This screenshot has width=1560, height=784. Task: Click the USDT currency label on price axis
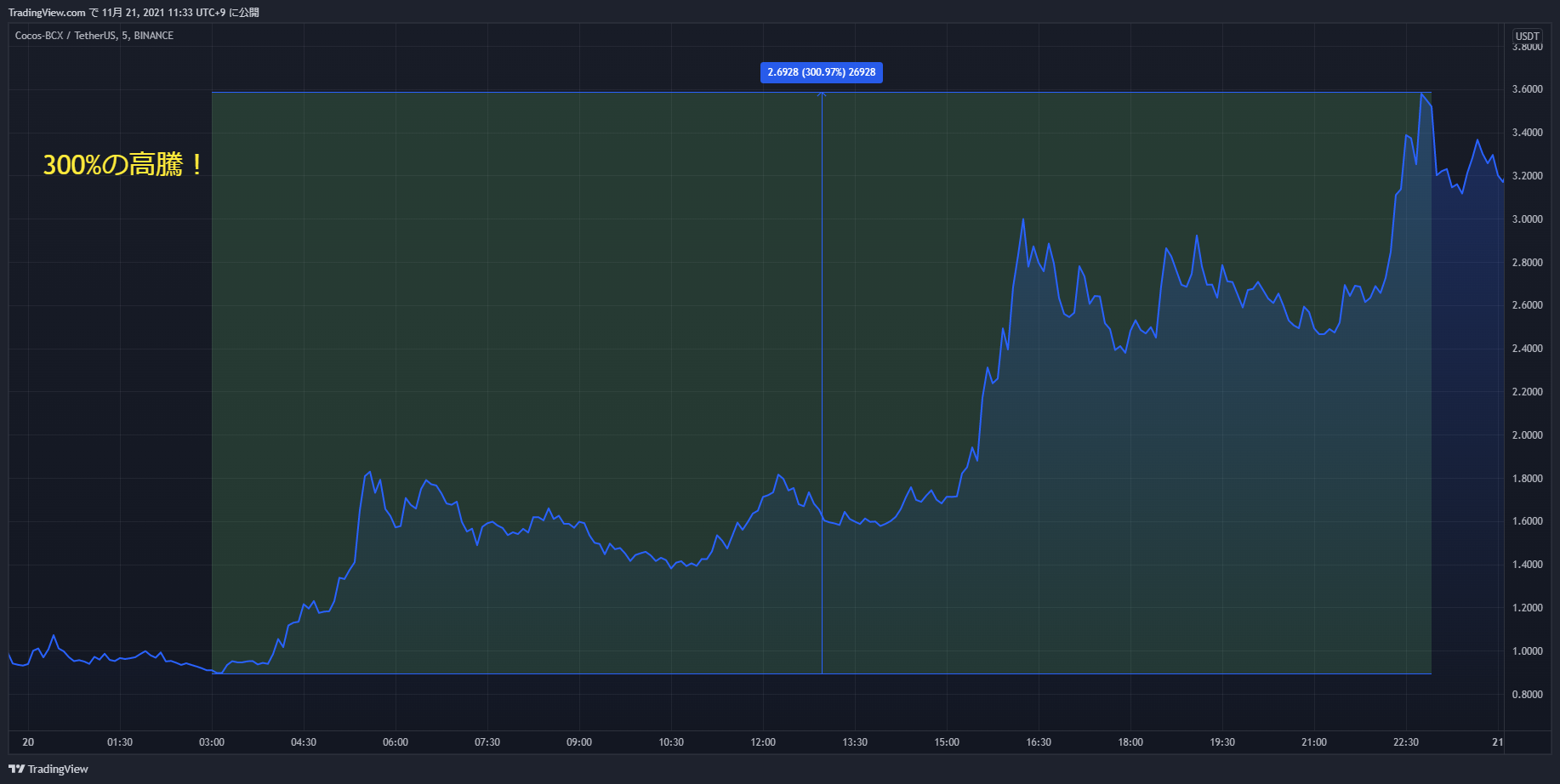(1528, 36)
